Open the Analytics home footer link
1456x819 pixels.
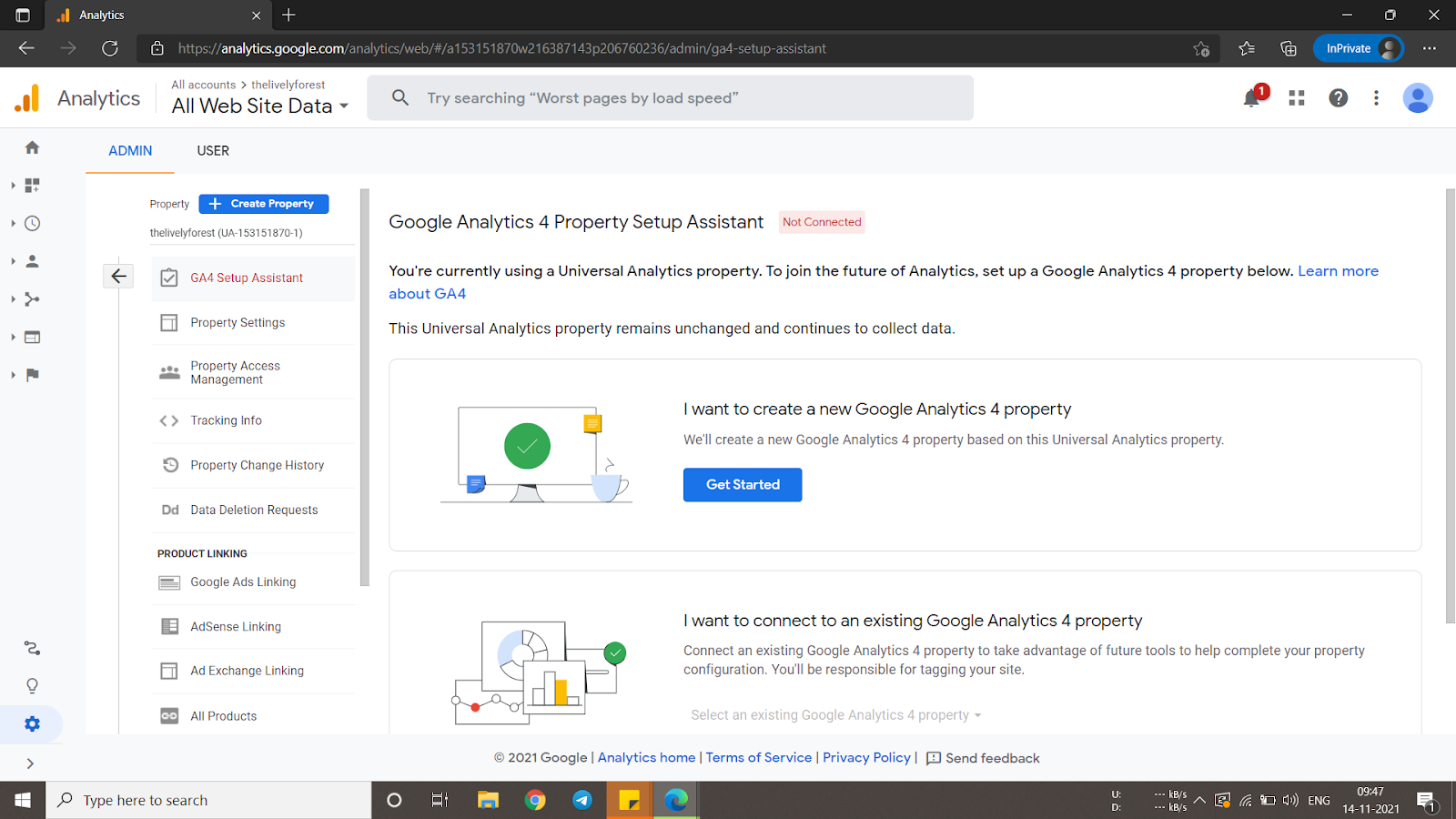(646, 758)
